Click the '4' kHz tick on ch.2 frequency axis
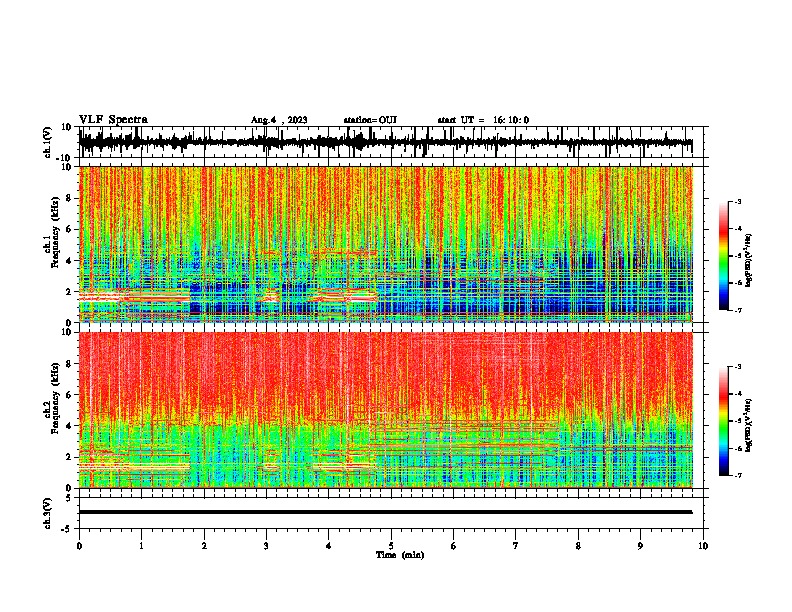The height and width of the screenshot is (612, 792). [x=70, y=426]
